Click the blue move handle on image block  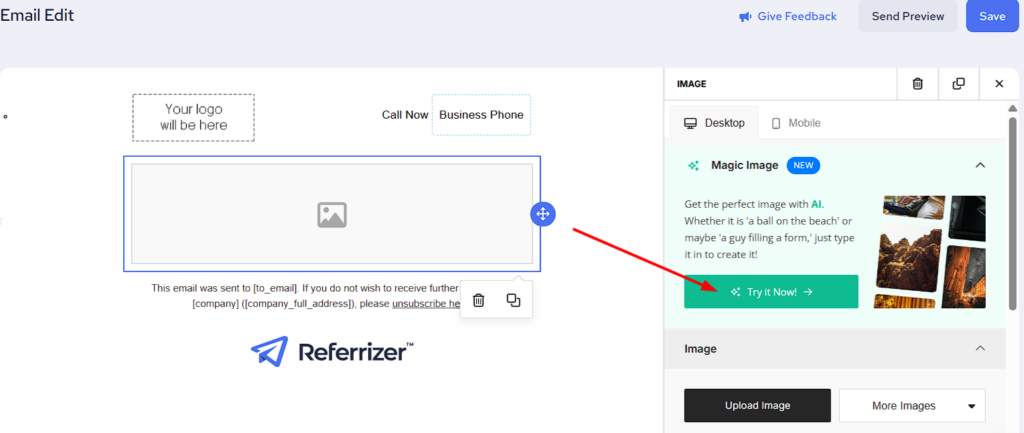pyautogui.click(x=542, y=214)
